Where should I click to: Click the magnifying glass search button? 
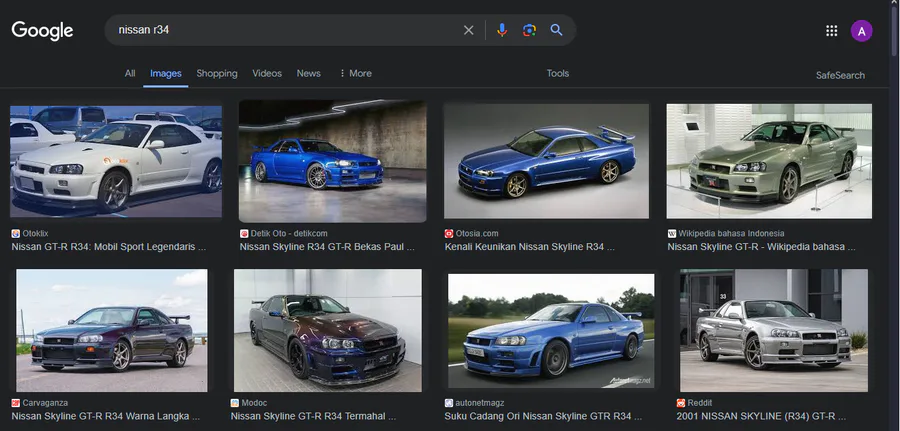pyautogui.click(x=556, y=30)
